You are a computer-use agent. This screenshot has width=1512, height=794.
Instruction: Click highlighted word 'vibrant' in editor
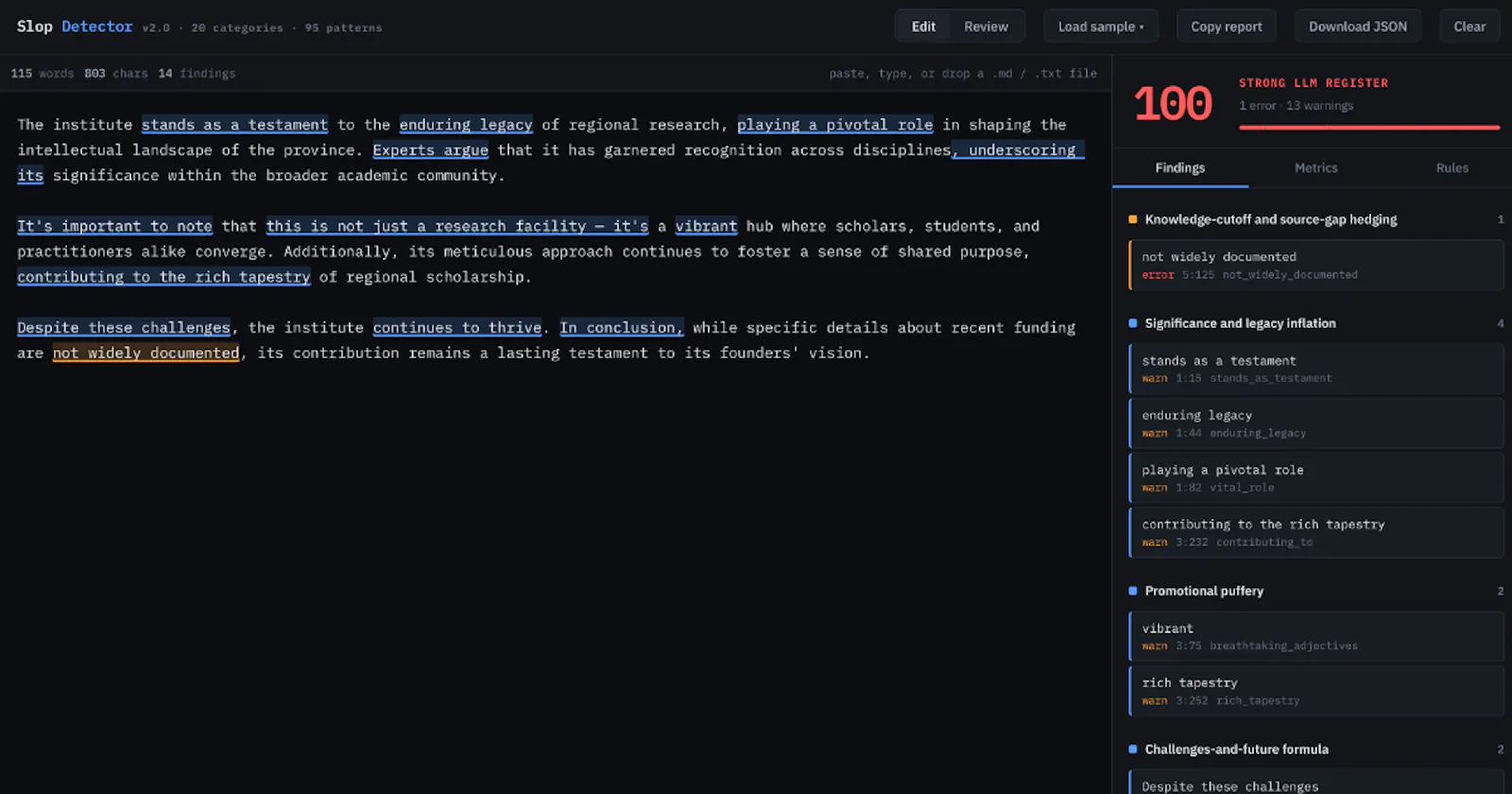click(x=706, y=226)
